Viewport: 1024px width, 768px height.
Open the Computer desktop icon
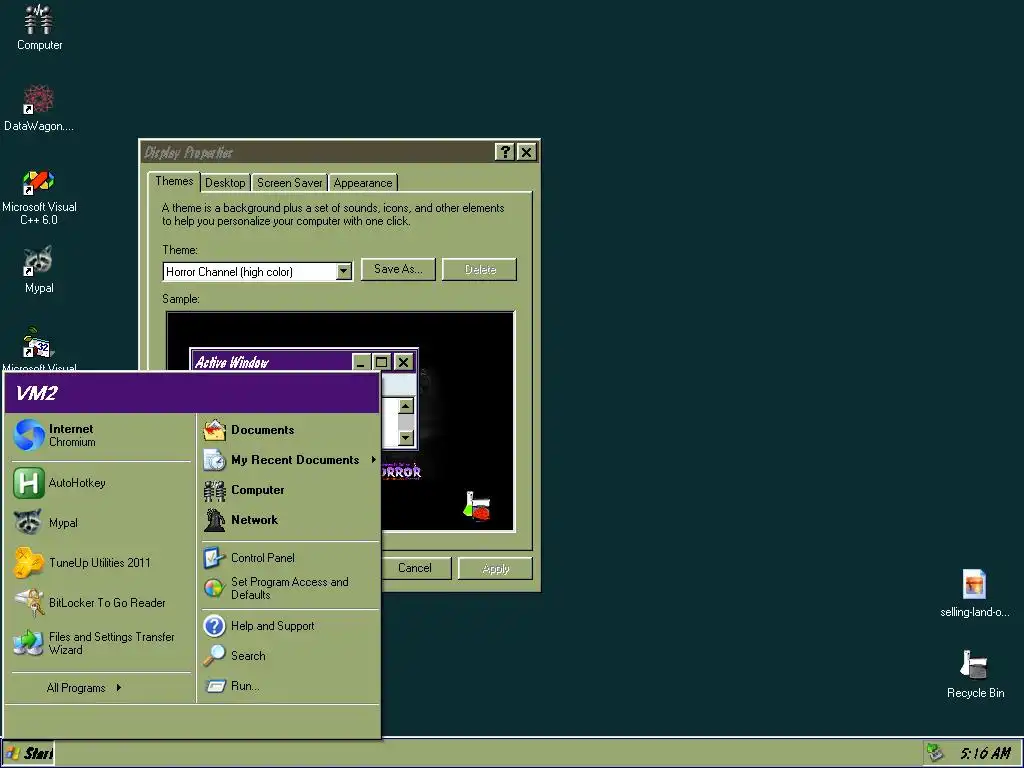click(39, 27)
